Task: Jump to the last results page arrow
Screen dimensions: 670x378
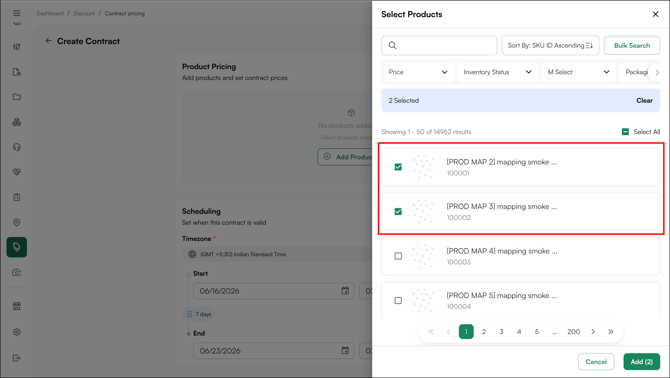Action: coord(611,331)
